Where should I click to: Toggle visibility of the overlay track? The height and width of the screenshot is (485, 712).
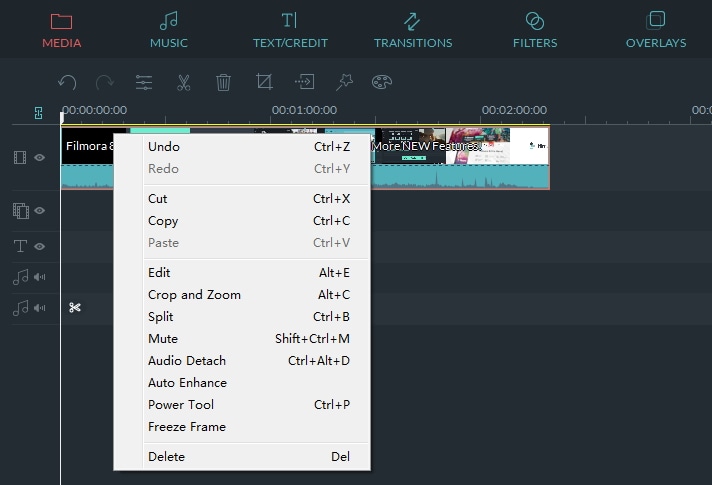click(x=40, y=211)
